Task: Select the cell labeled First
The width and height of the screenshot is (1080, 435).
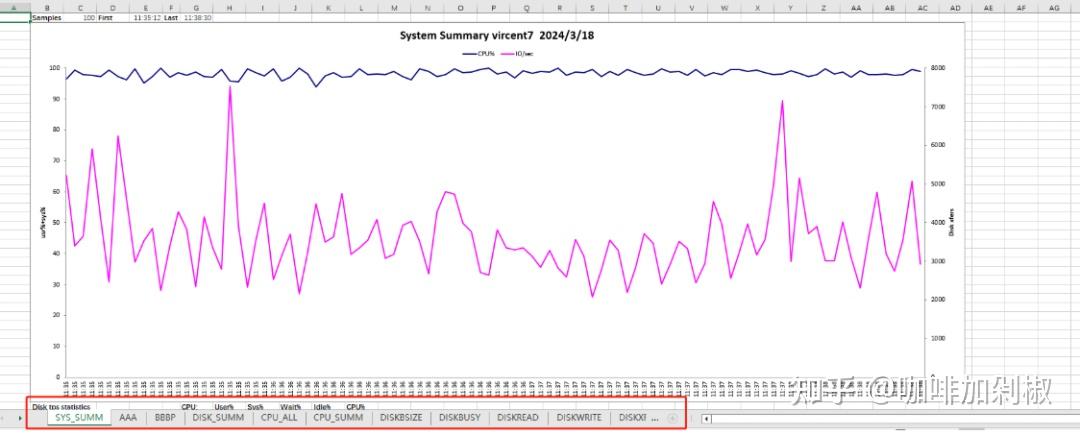Action: coord(113,18)
